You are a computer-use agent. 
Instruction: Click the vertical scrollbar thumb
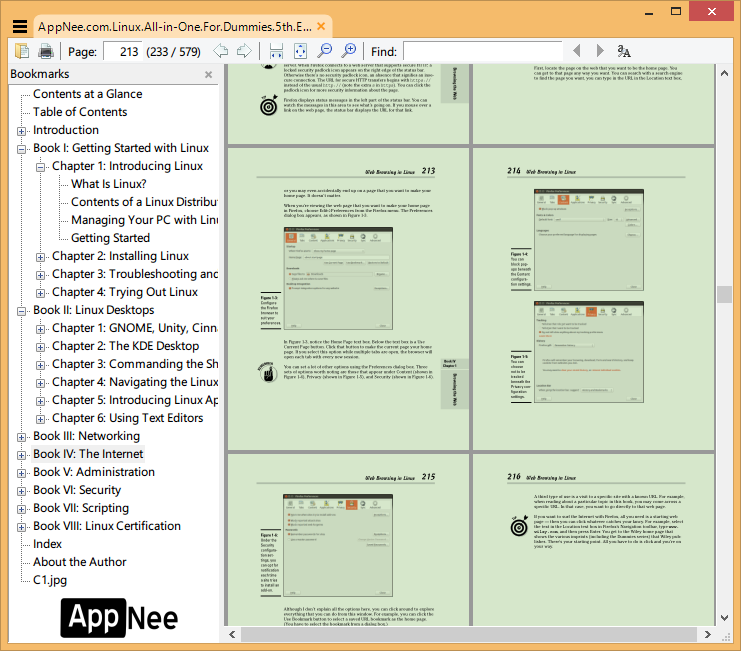724,294
